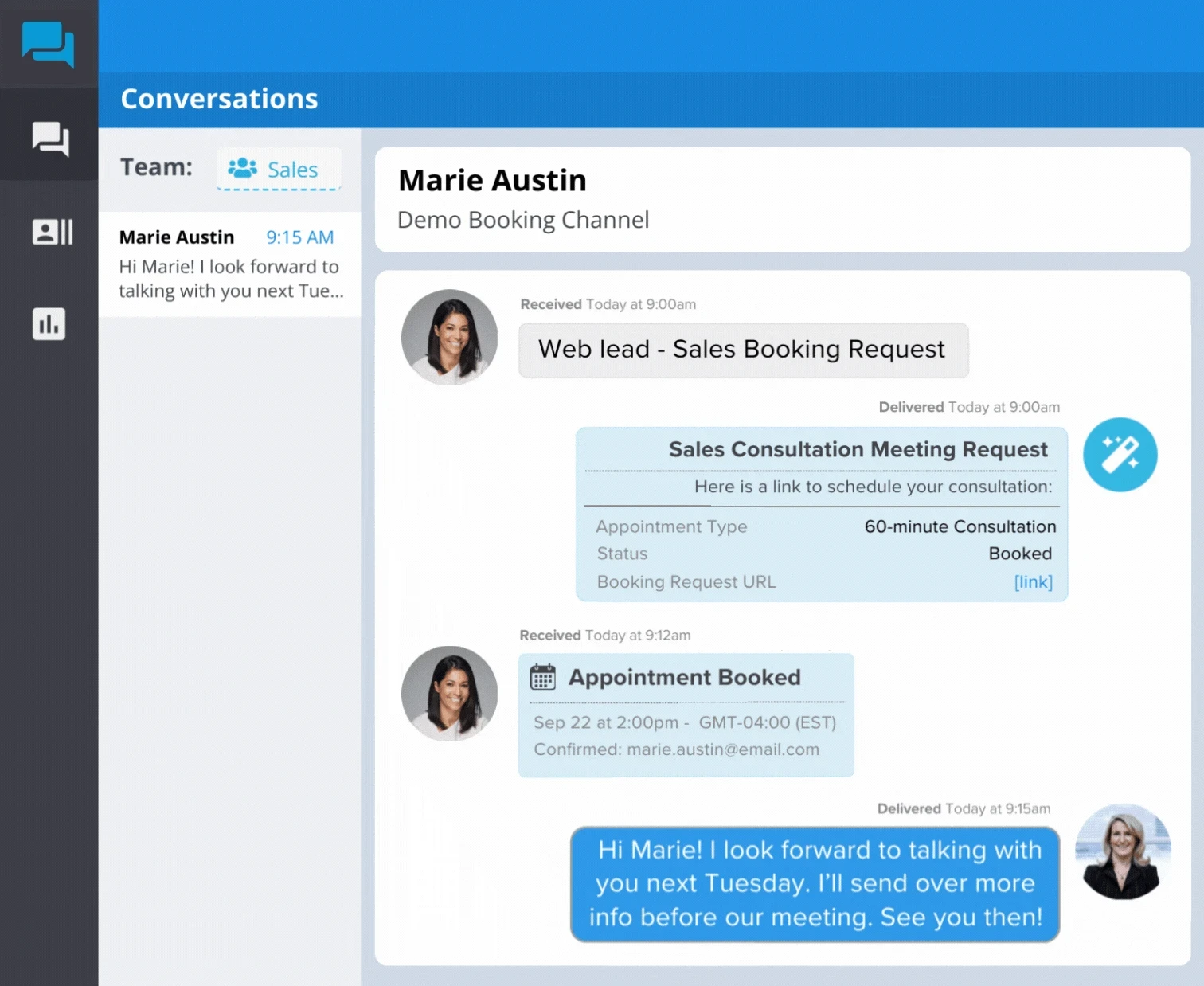This screenshot has height=986, width=1204.
Task: Click Marie's avatar beside Appointment Booked
Action: point(449,694)
